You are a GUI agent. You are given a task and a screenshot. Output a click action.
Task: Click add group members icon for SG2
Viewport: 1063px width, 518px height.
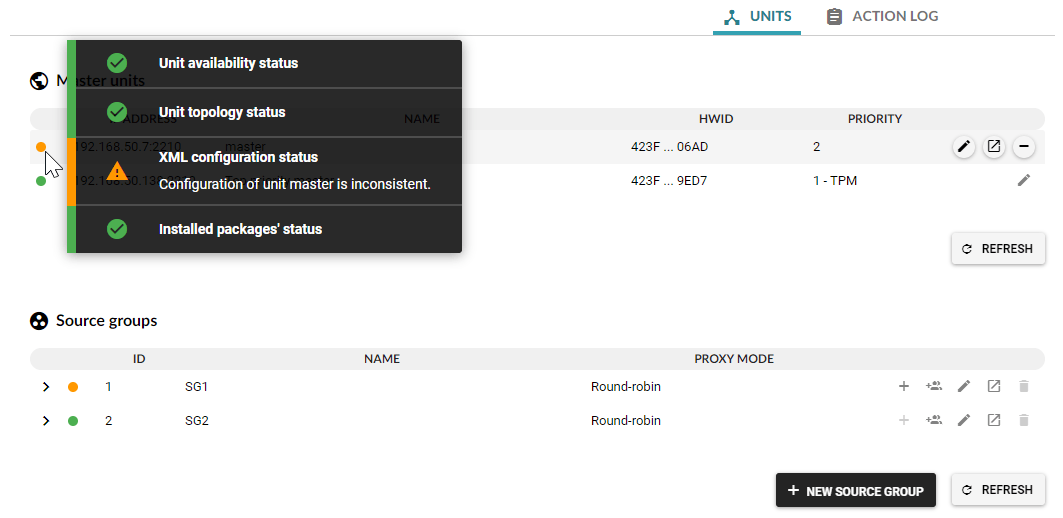(x=934, y=420)
